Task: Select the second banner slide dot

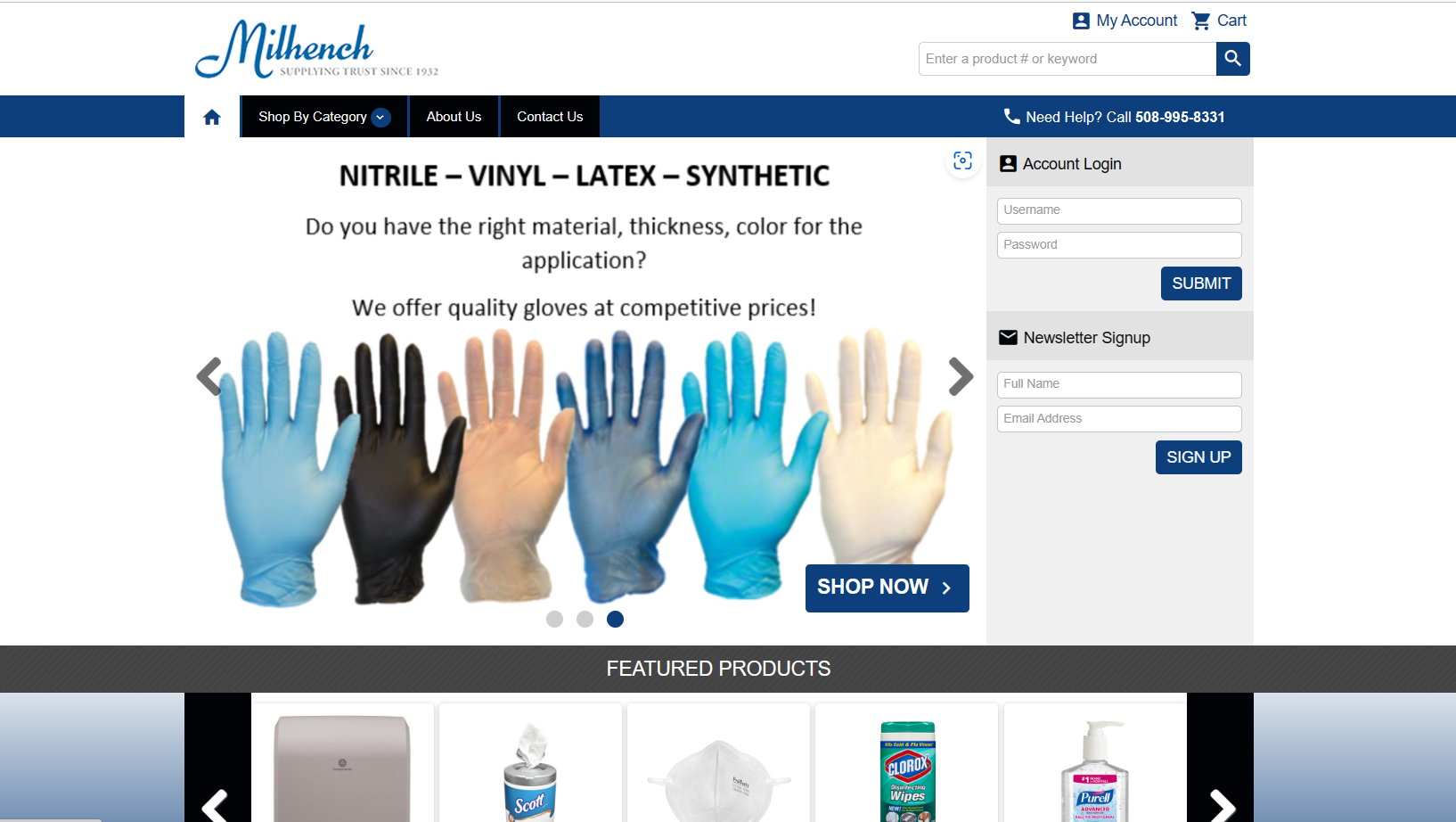Action: coord(585,619)
